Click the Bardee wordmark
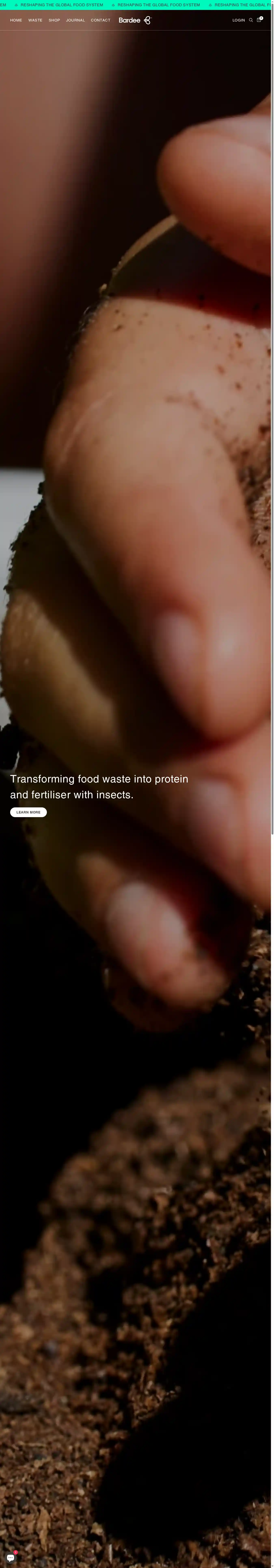The width and height of the screenshot is (274, 1568). coord(129,20)
